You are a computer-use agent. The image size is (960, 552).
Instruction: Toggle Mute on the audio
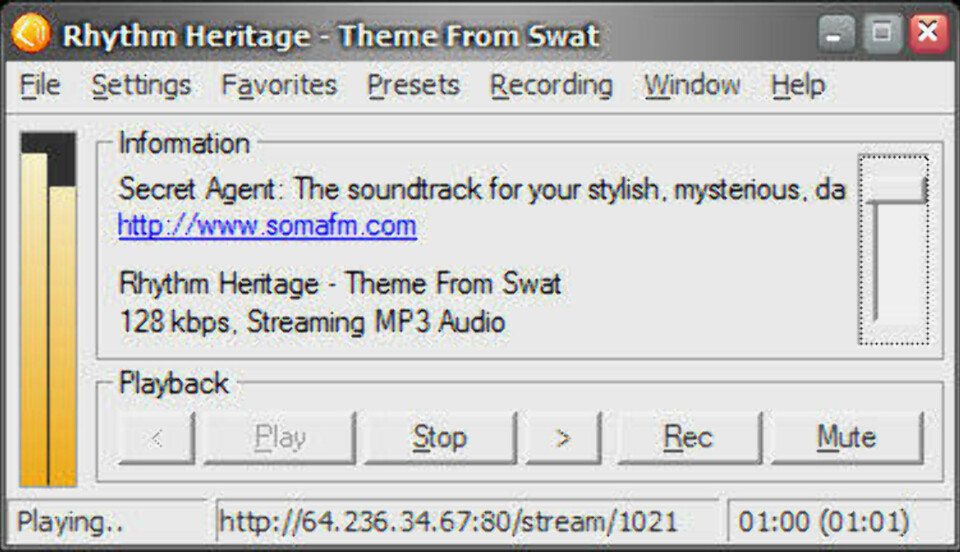click(846, 438)
